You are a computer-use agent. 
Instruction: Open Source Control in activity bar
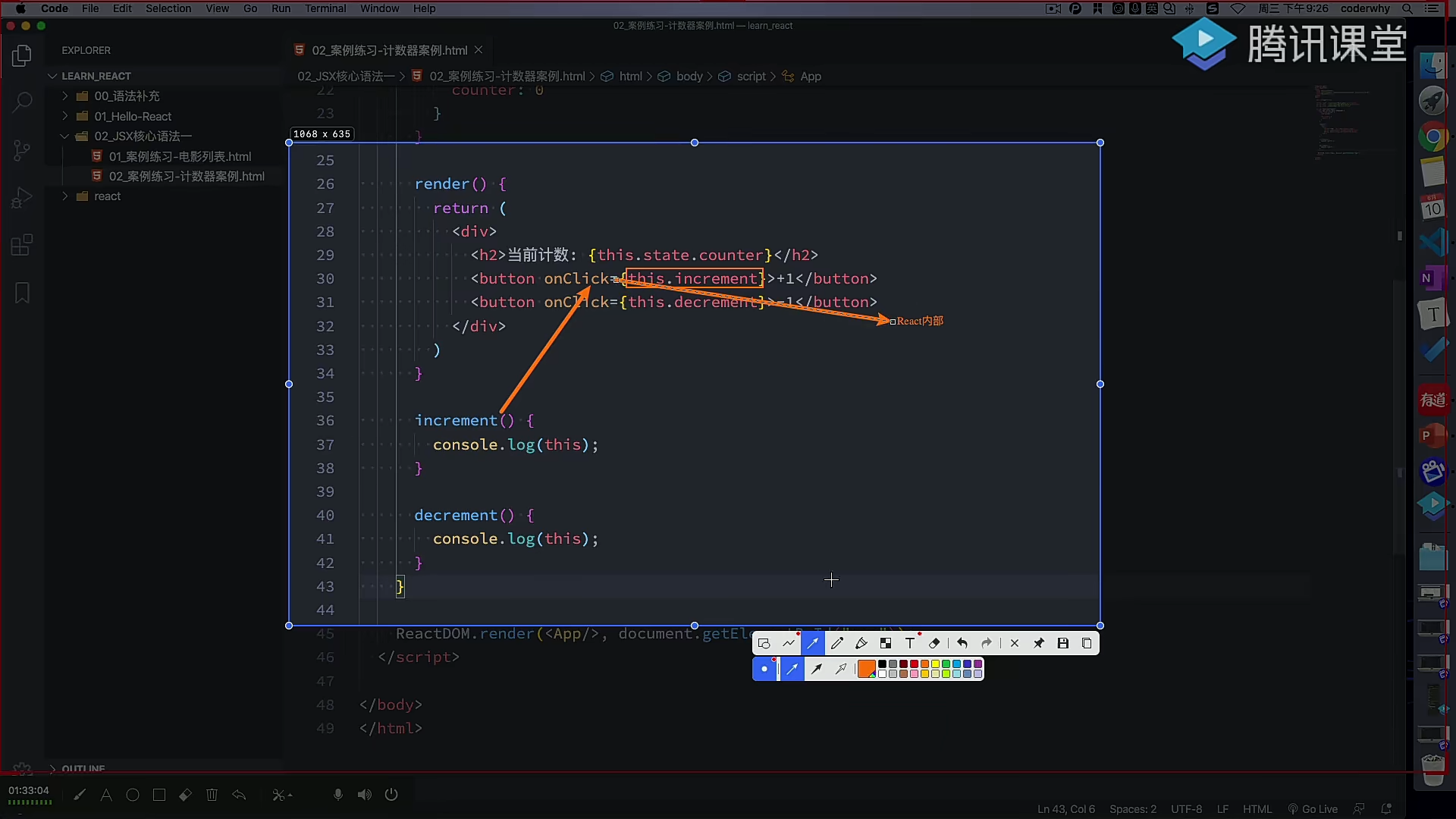[x=23, y=149]
